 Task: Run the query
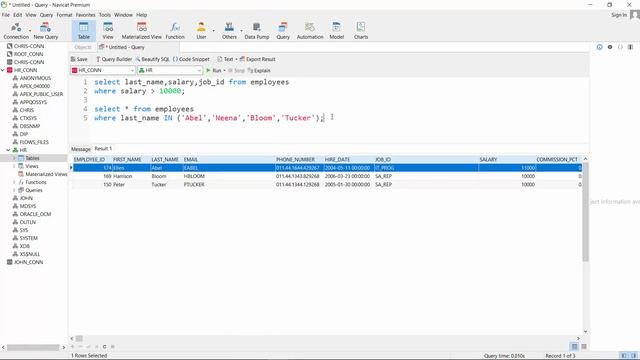(x=213, y=71)
